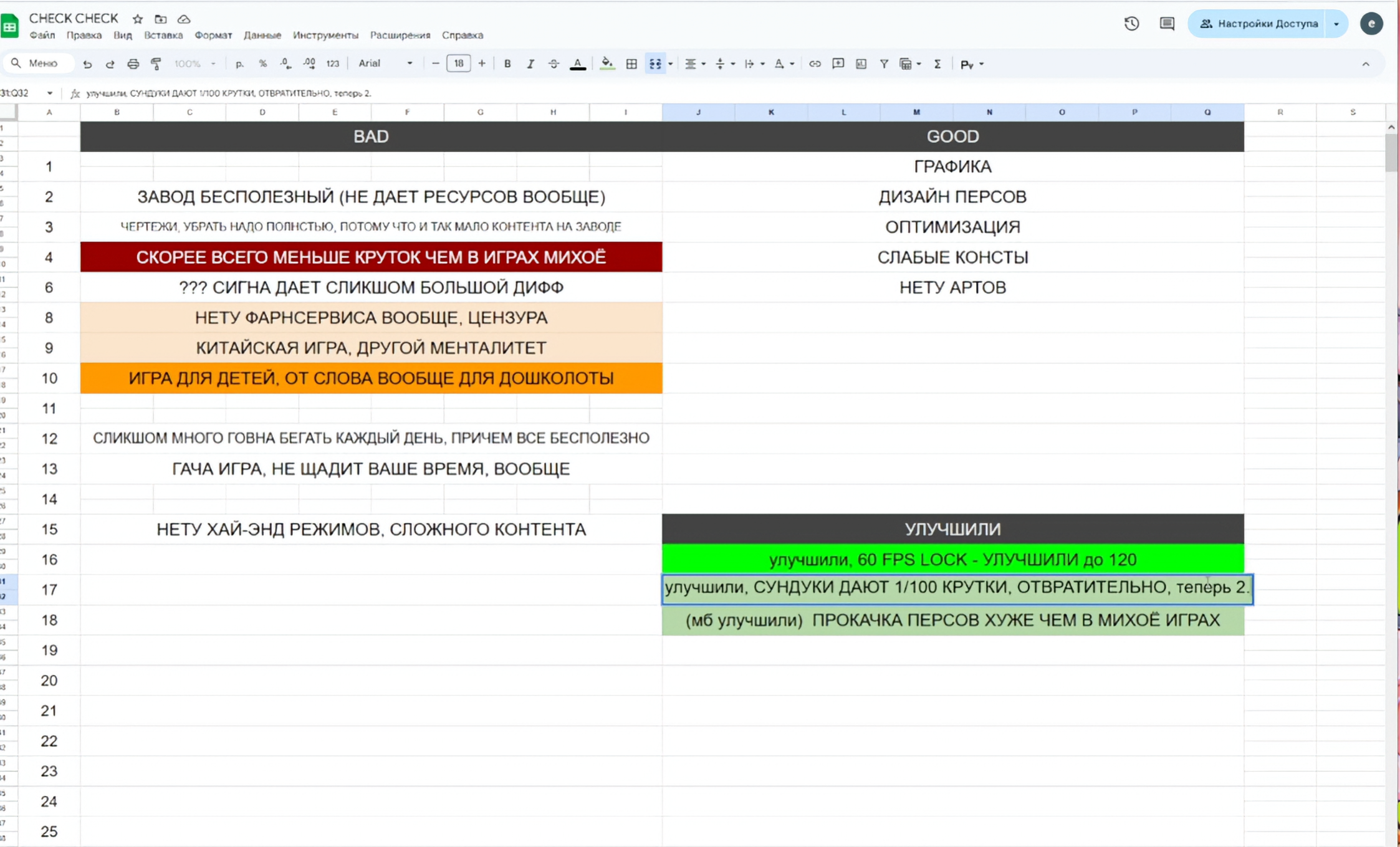Click the Настройки Доступа share button
The height and width of the screenshot is (847, 1400).
pos(1259,24)
